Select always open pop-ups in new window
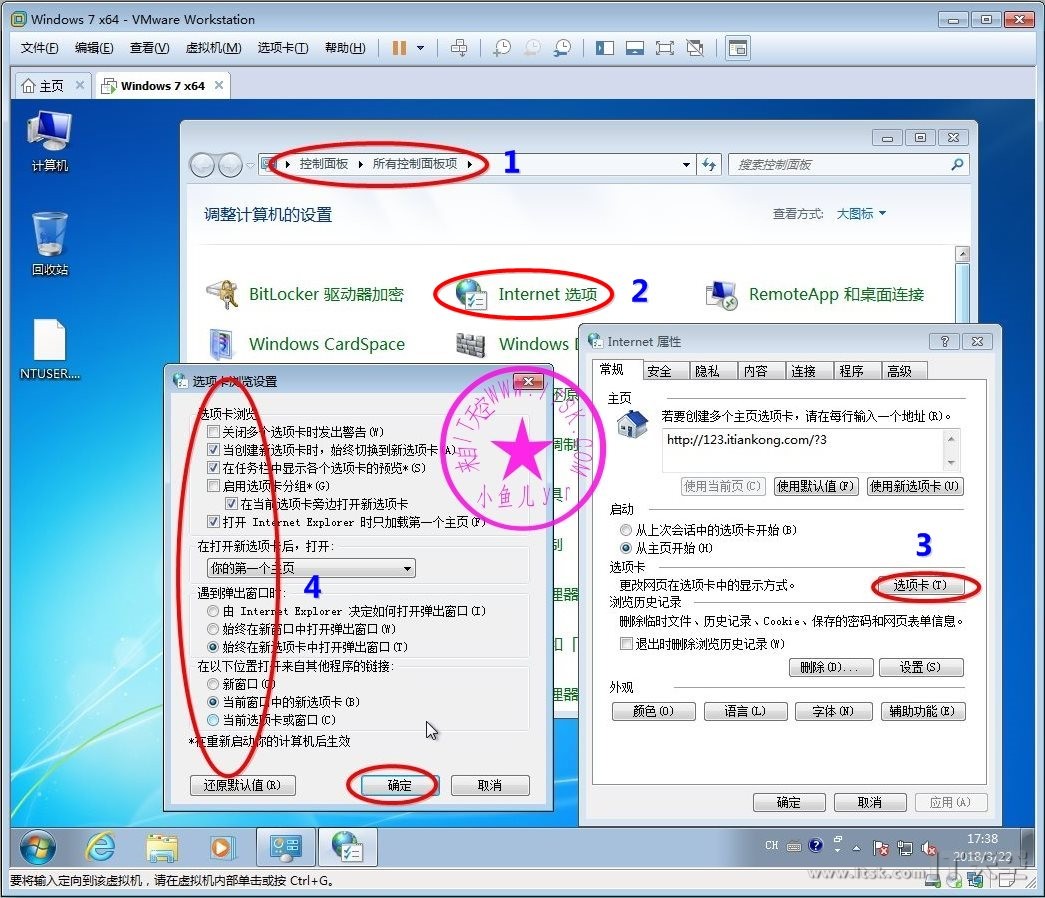Image resolution: width=1045 pixels, height=898 pixels. click(x=212, y=629)
